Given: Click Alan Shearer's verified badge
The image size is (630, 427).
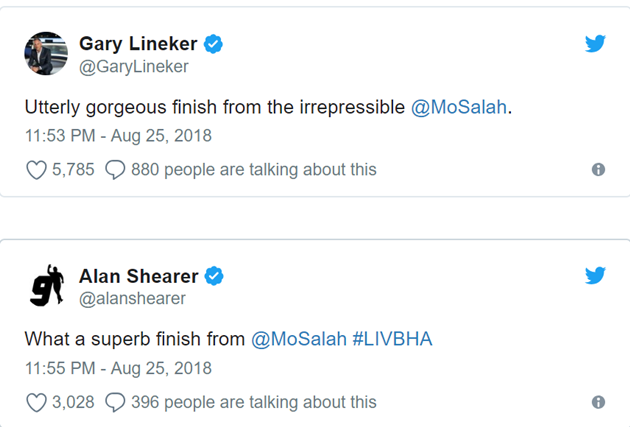Looking at the screenshot, I should pos(214,276).
